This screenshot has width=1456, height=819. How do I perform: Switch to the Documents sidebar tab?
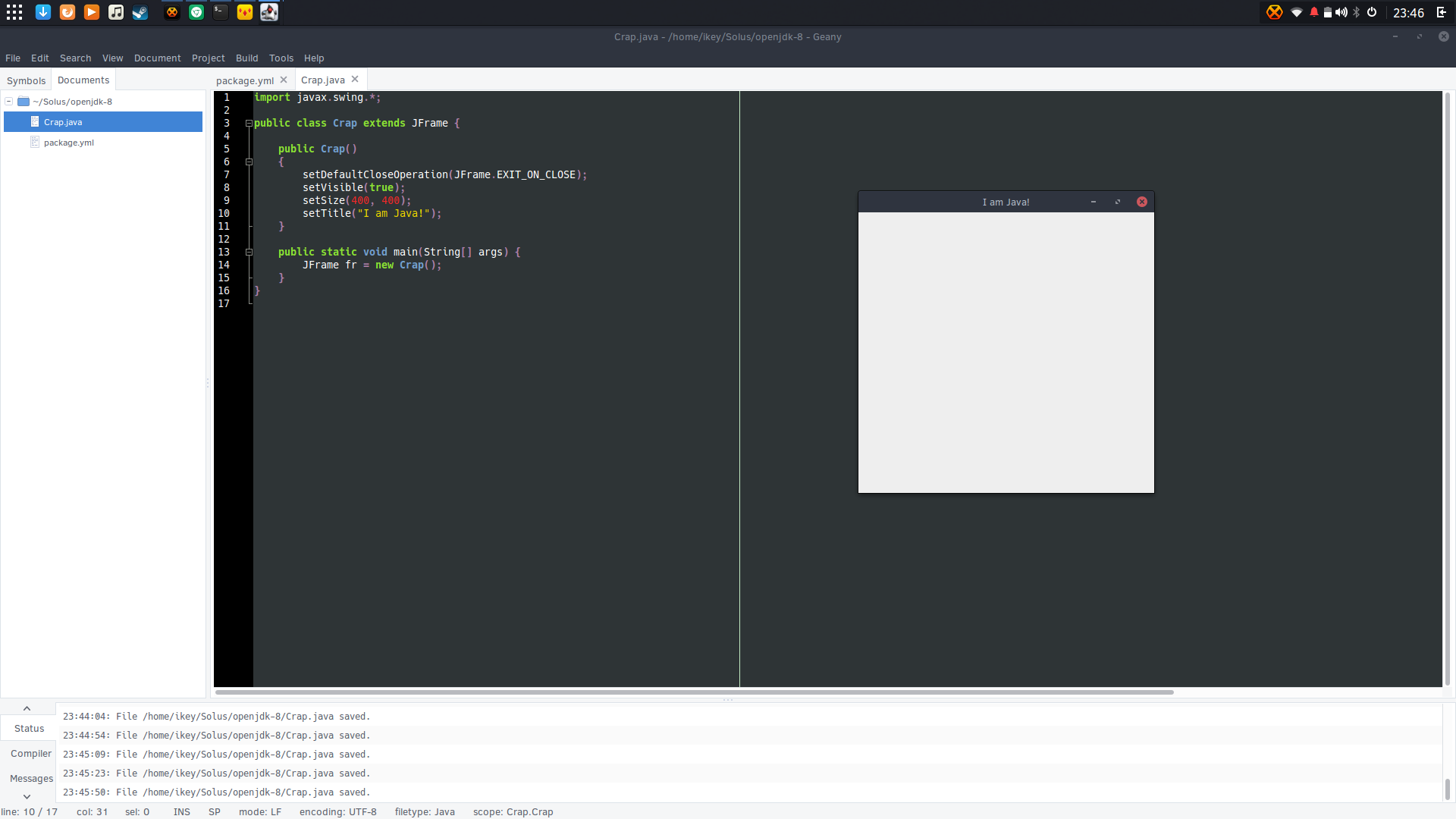[83, 80]
